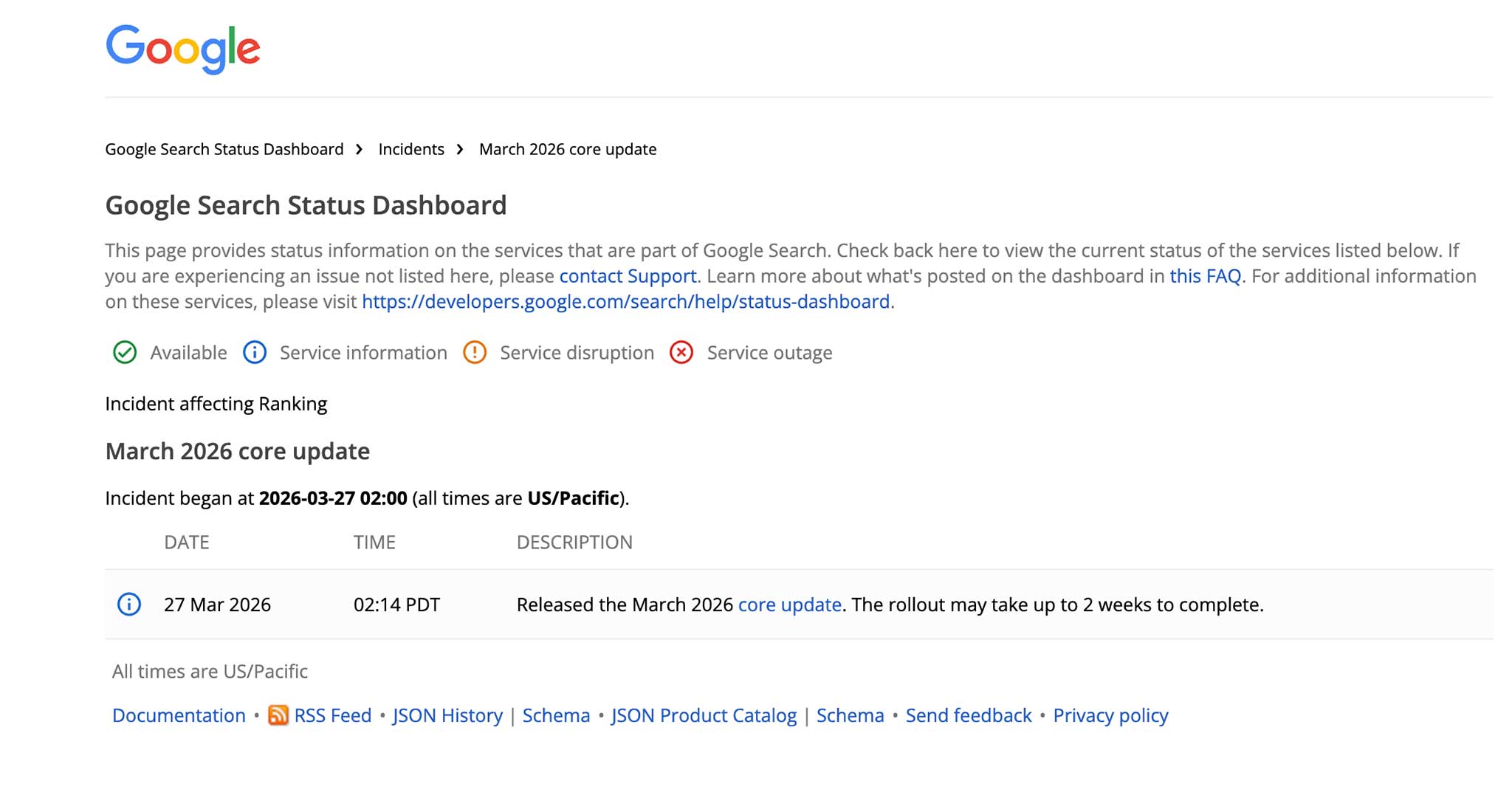This screenshot has height=798, width=1512.
Task: Visit the developers.google.com status-dashboard URL
Action: click(625, 302)
